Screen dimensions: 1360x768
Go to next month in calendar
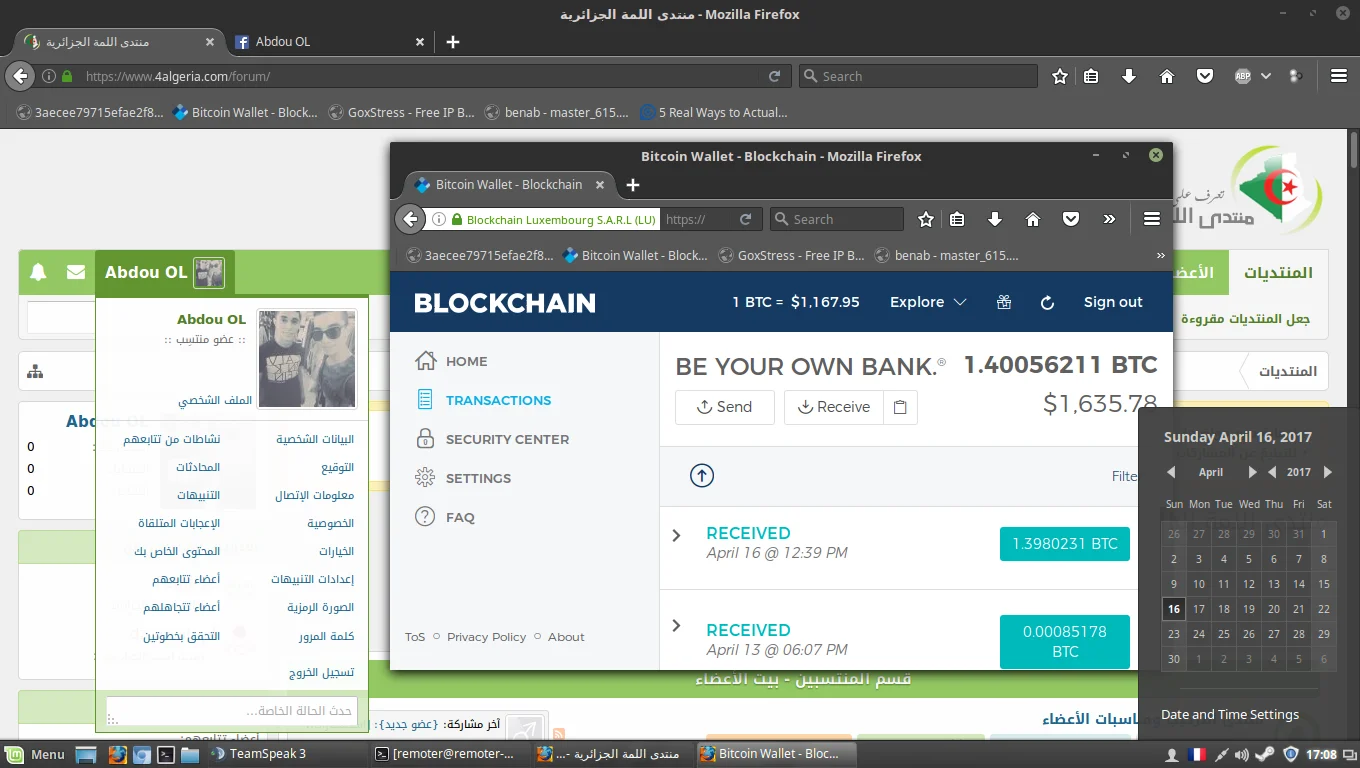1252,472
